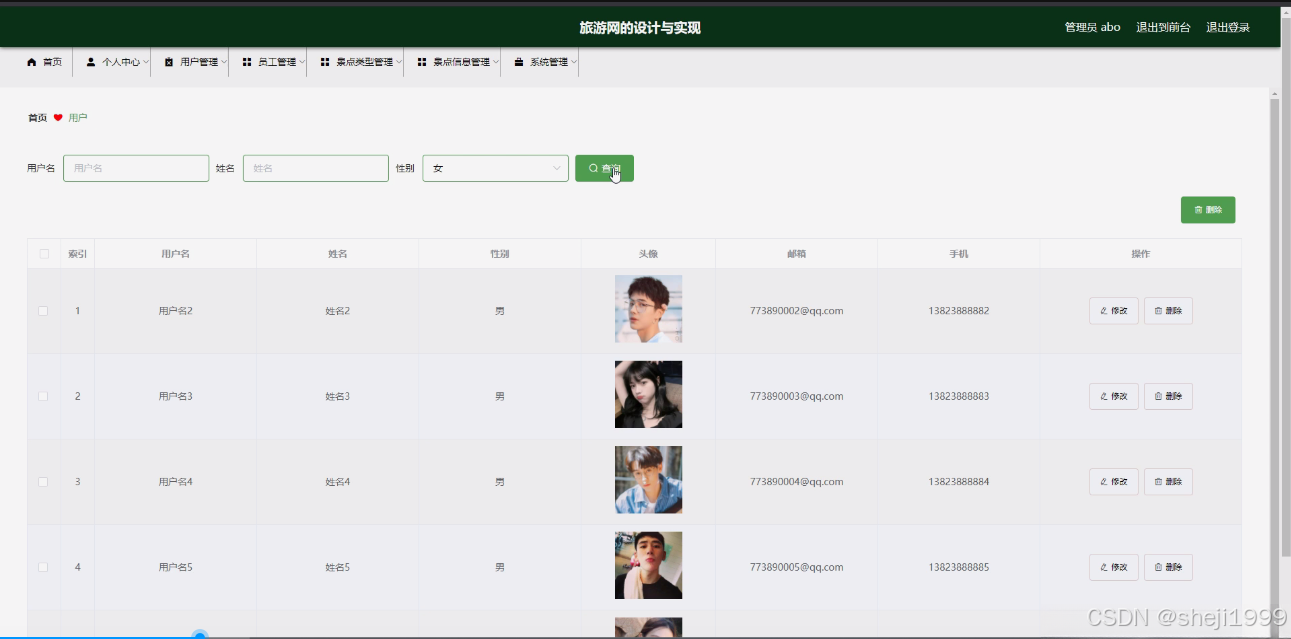Expand the 景点类型管理 menu arrow

pyautogui.click(x=399, y=62)
